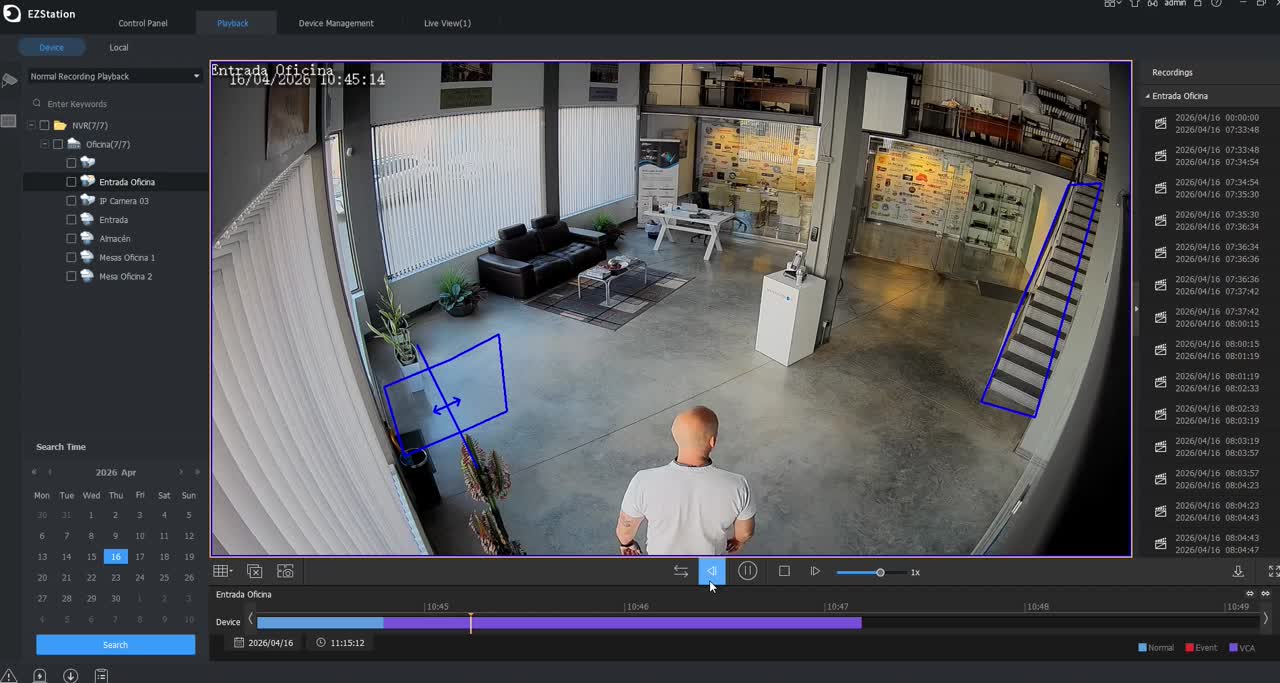1280x683 pixels.
Task: Stop the playback with the square button
Action: click(x=784, y=571)
